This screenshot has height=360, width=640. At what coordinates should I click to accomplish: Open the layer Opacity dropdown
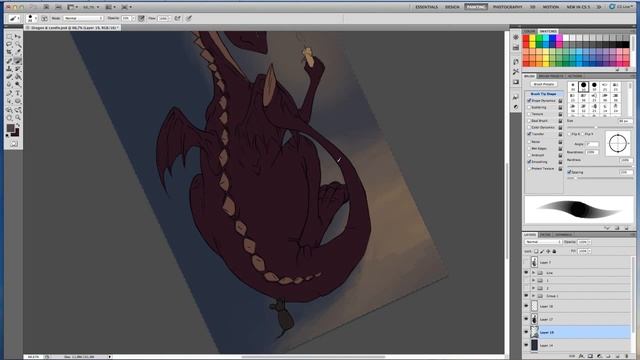coord(589,242)
